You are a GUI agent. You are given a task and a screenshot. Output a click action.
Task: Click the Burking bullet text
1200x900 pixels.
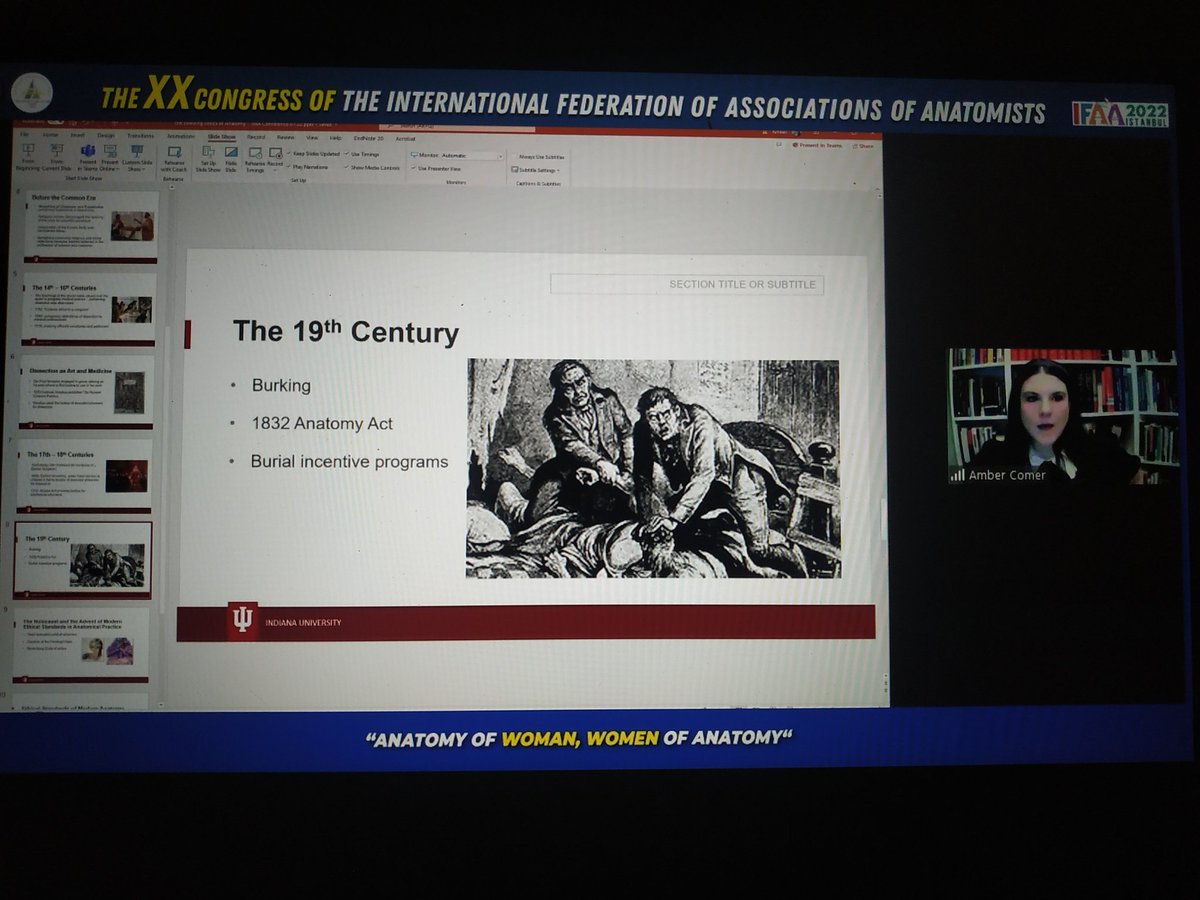[x=281, y=385]
